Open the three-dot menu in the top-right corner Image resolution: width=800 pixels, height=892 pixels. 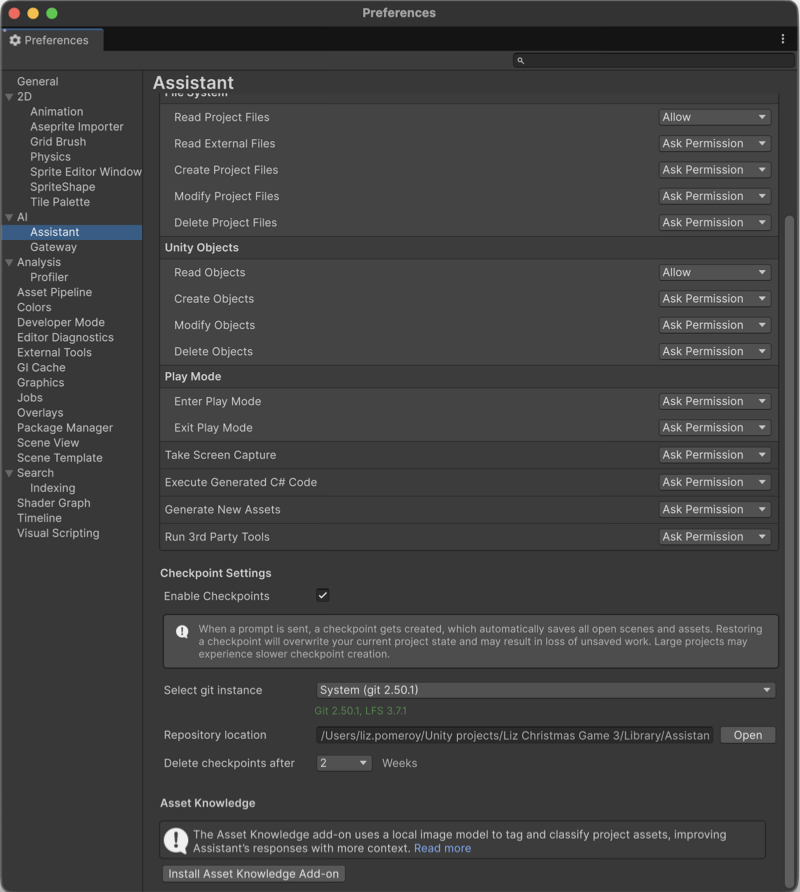point(785,37)
